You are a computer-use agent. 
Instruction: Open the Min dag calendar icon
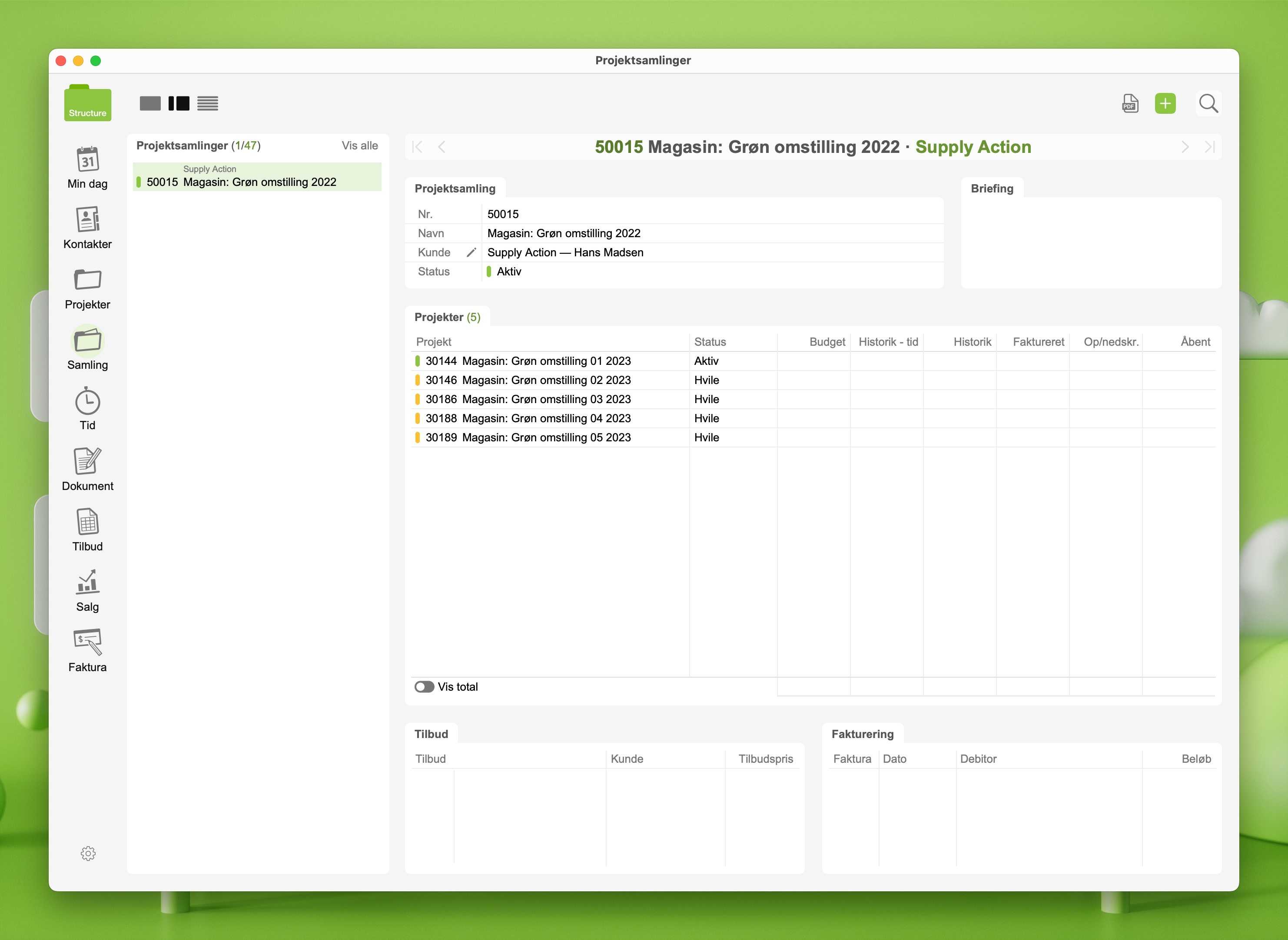pyautogui.click(x=88, y=160)
